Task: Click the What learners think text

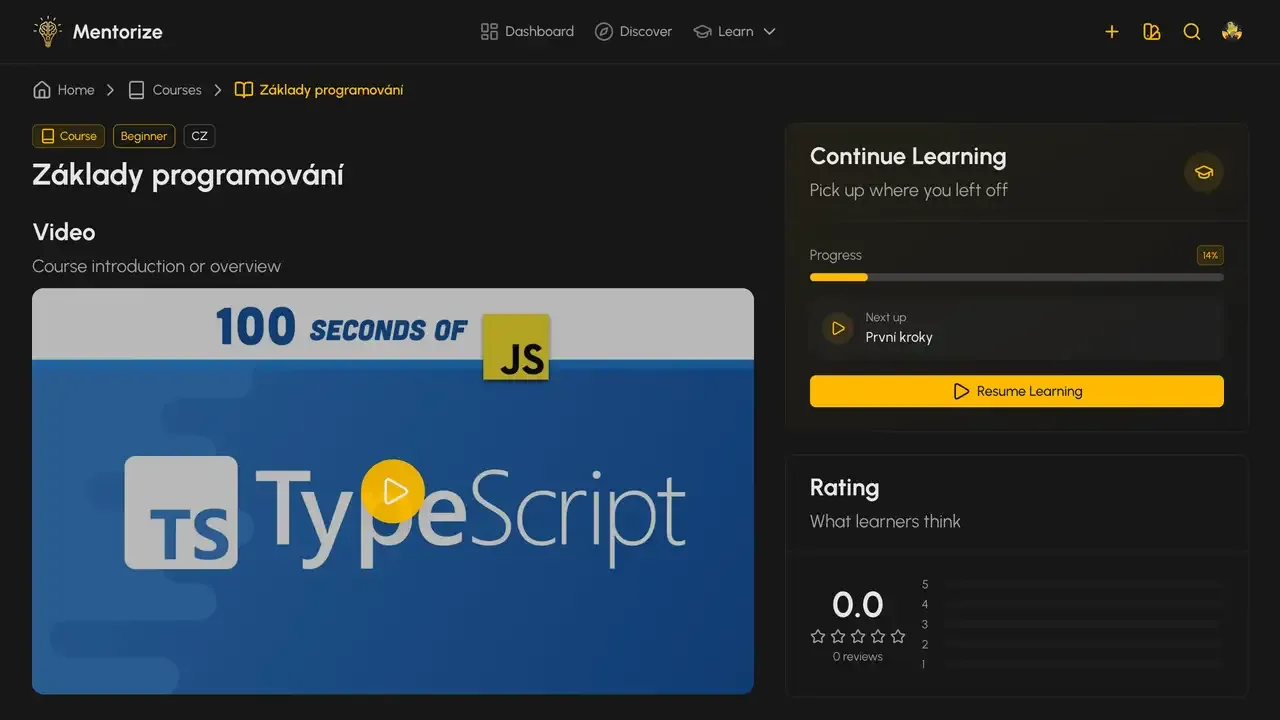Action: coord(885,521)
